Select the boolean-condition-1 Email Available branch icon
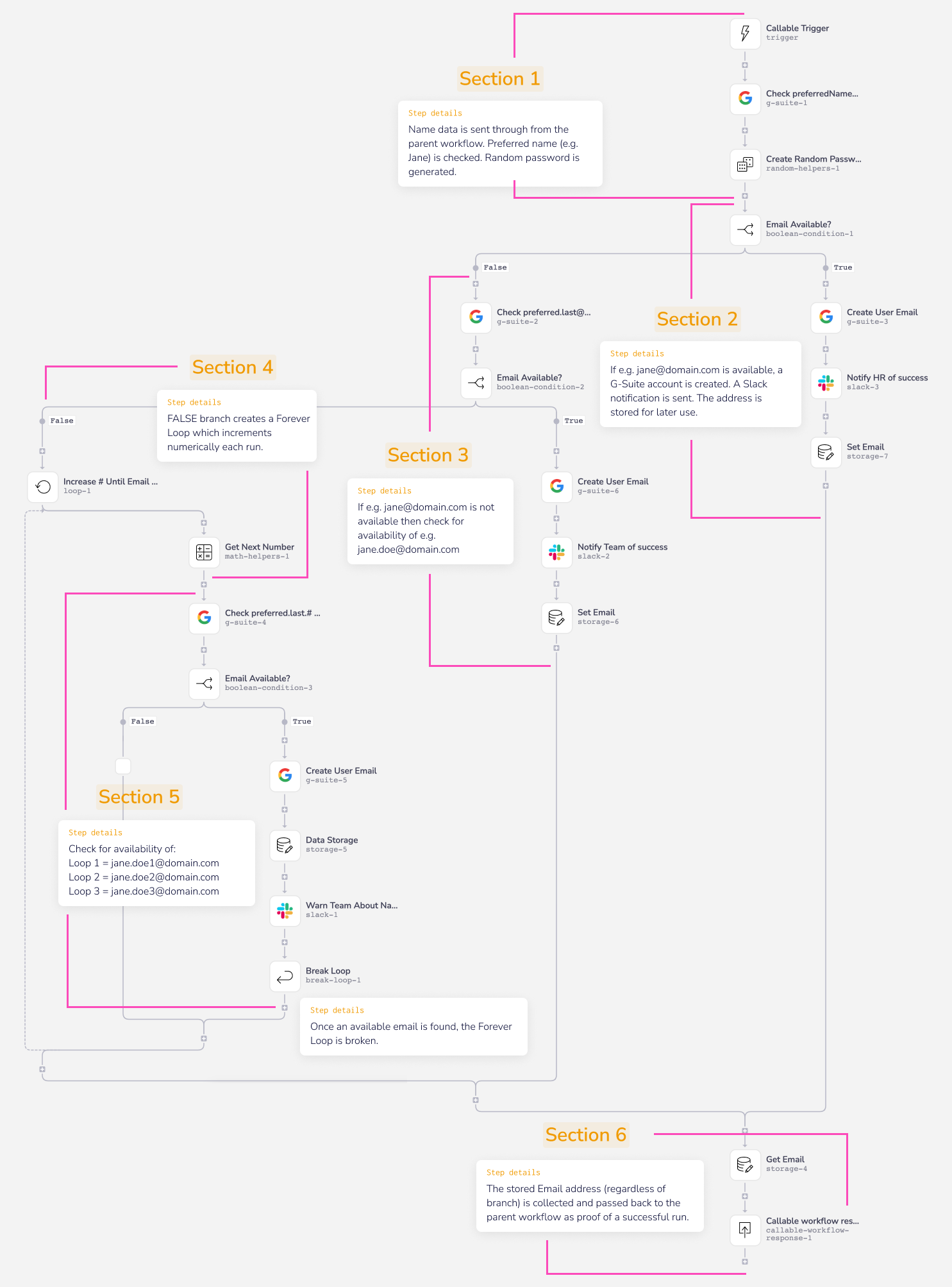 [x=745, y=230]
